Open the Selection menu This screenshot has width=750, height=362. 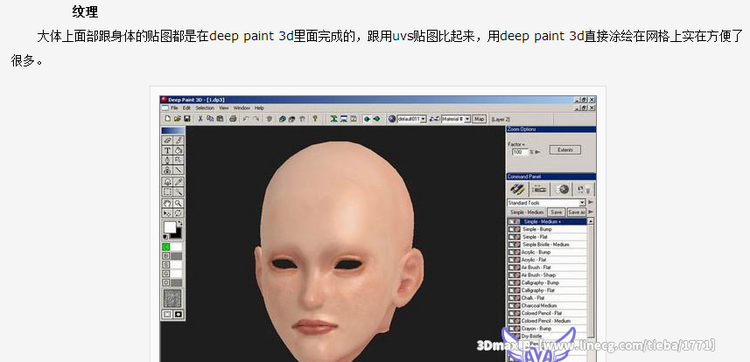204,108
